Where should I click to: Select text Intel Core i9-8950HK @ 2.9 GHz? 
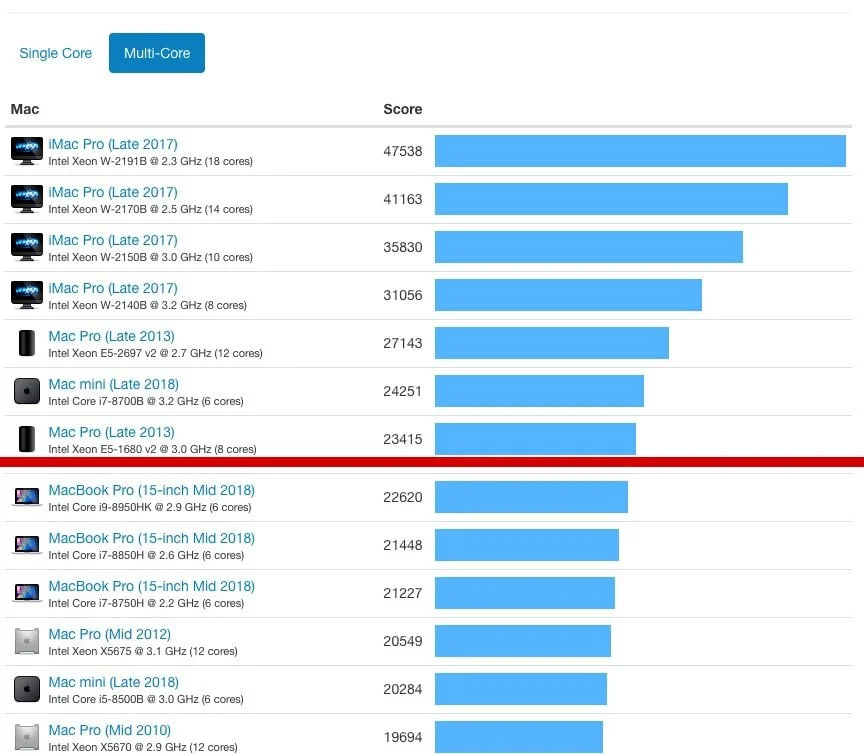(127, 507)
